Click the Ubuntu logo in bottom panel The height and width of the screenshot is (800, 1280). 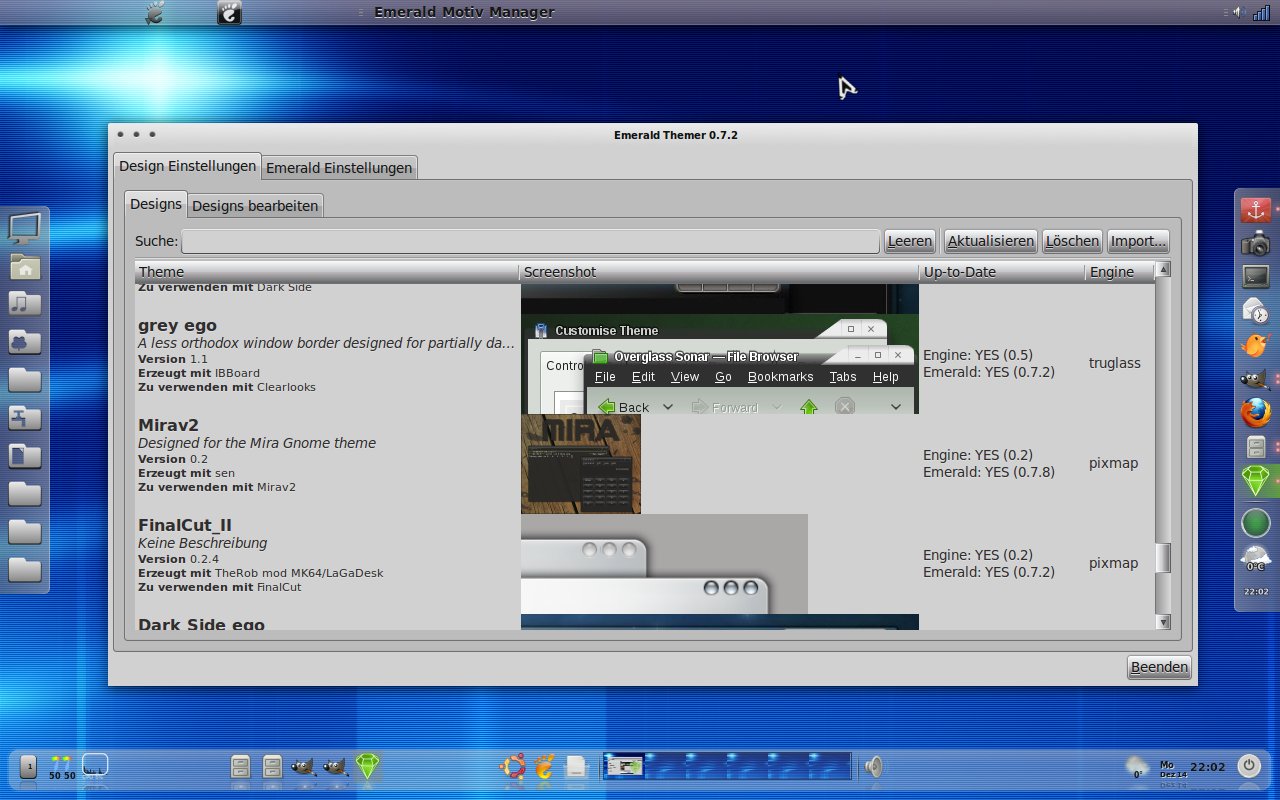point(514,767)
